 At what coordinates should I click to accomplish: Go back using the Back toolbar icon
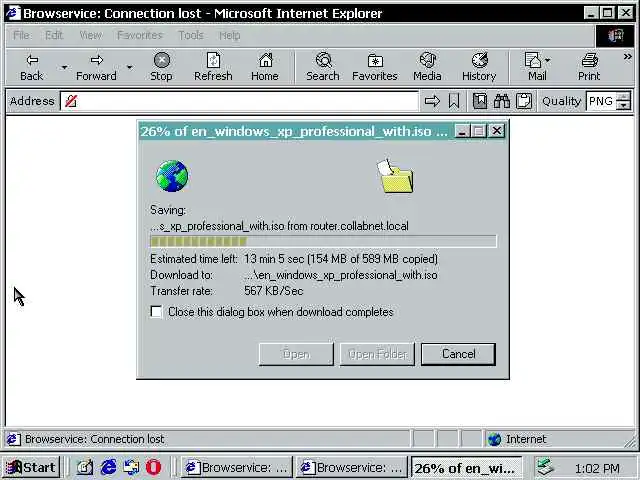(x=32, y=67)
